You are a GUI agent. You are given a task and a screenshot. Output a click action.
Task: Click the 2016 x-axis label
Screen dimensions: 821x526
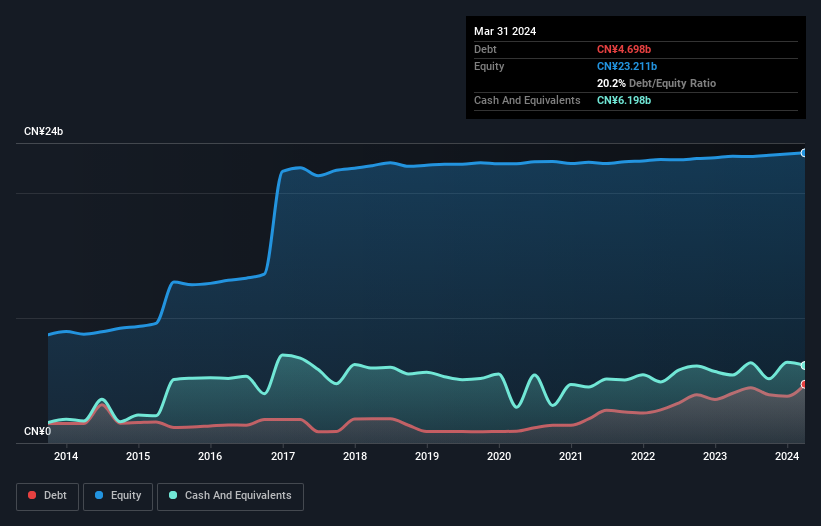coord(210,456)
